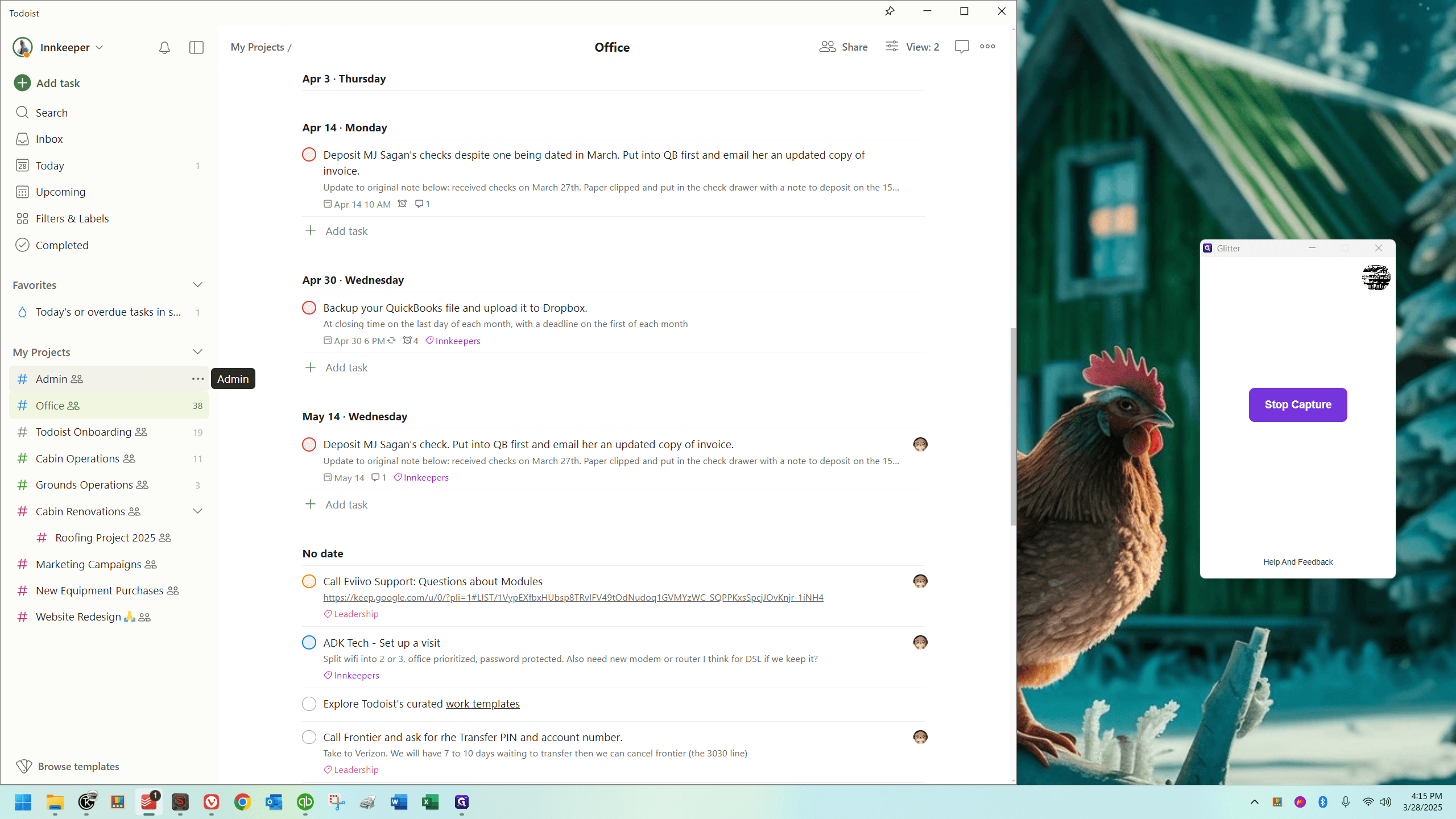Collapse the Favorites section

point(197,285)
